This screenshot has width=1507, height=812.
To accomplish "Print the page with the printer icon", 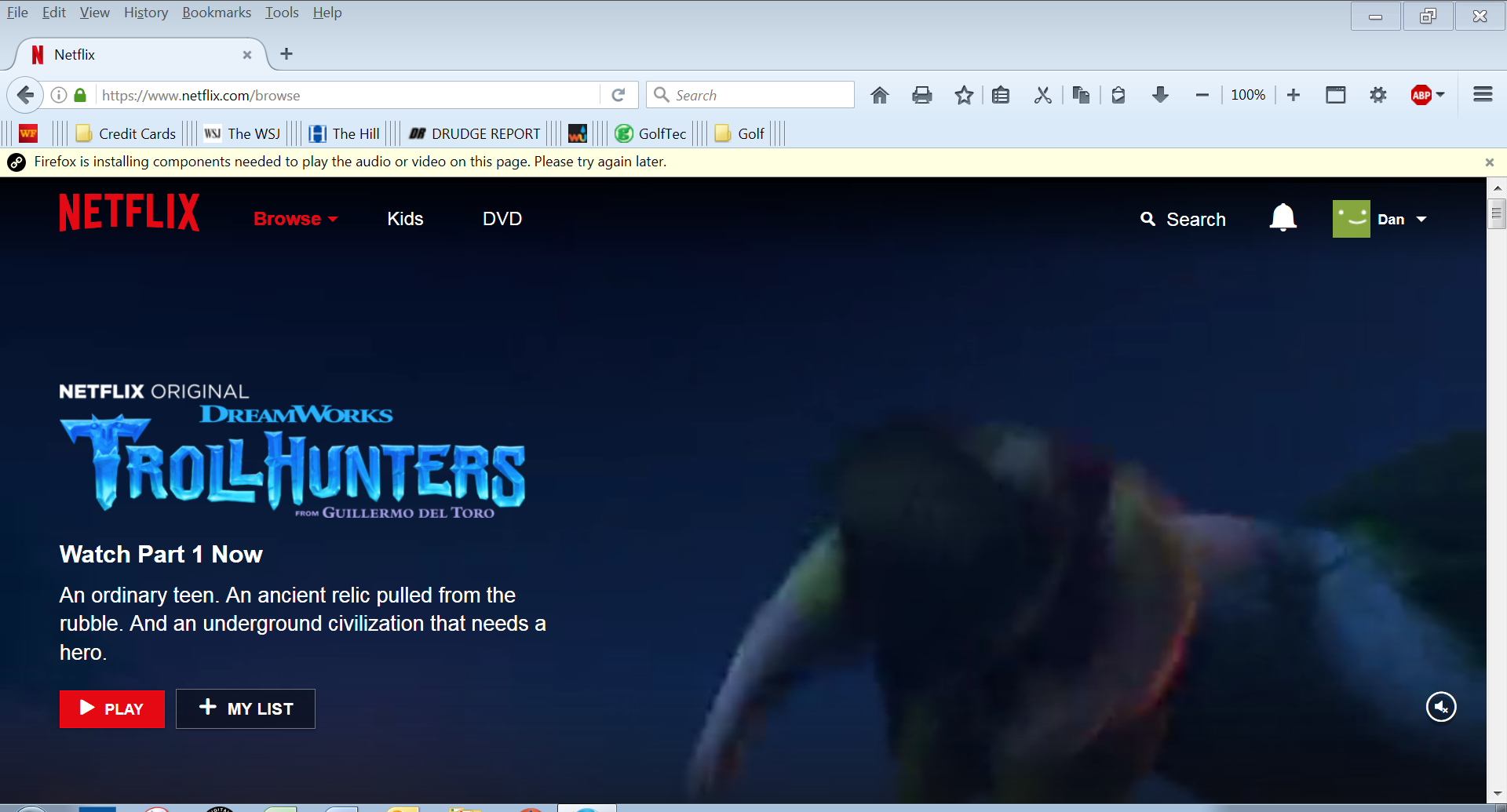I will [922, 95].
